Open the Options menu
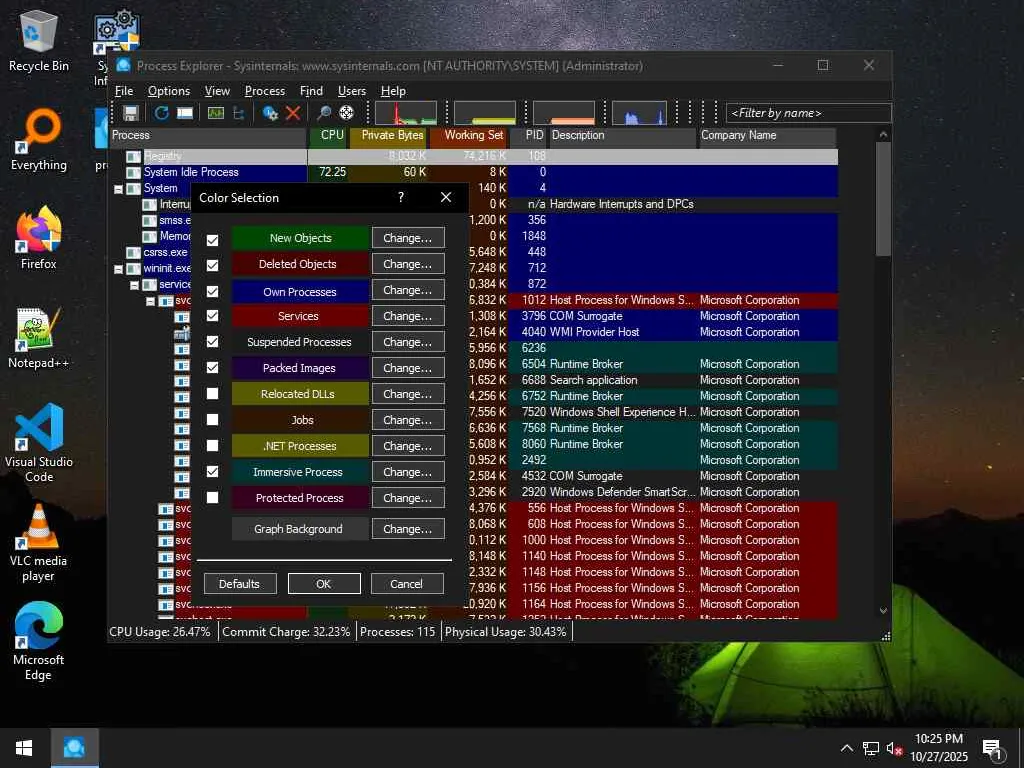Viewport: 1024px width, 768px height. tap(168, 91)
